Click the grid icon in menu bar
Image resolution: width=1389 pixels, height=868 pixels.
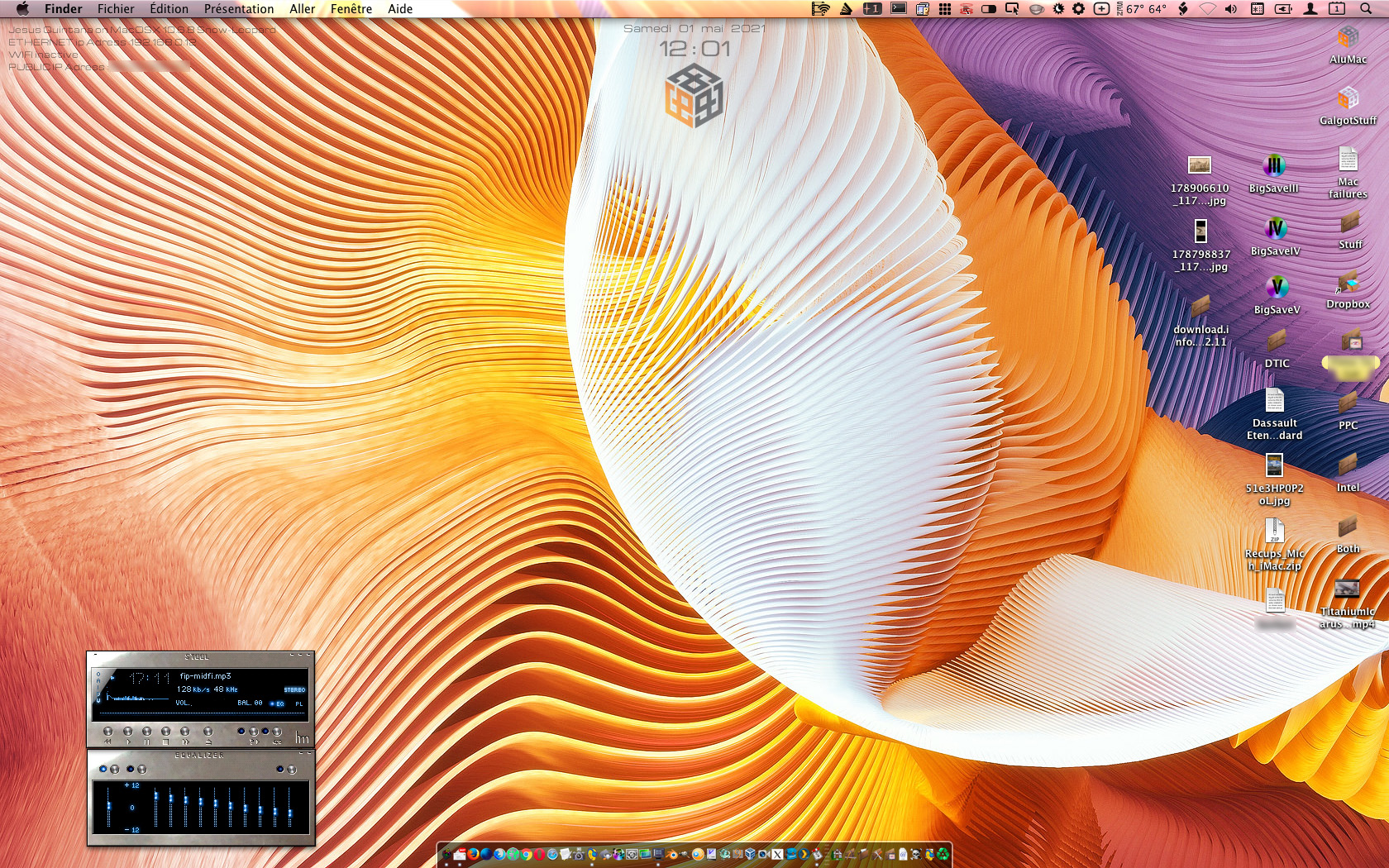(x=944, y=9)
